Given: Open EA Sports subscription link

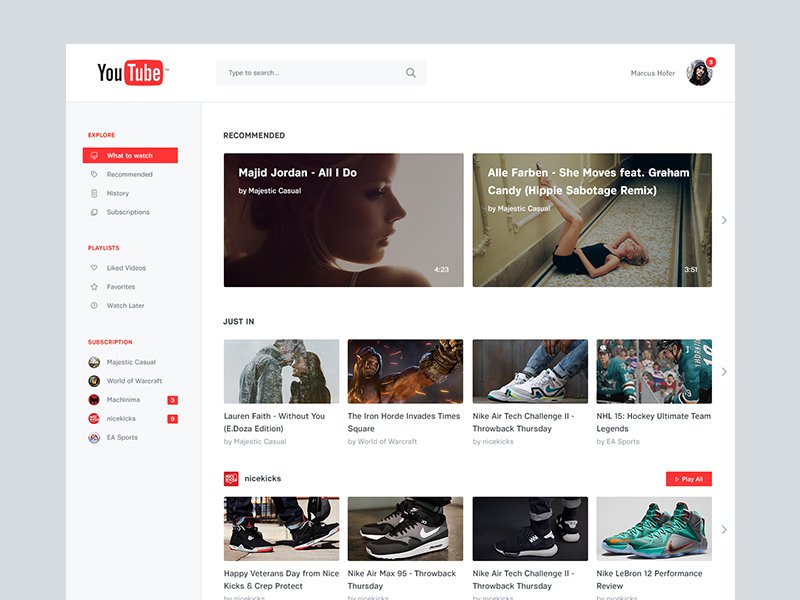Looking at the screenshot, I should tap(122, 438).
